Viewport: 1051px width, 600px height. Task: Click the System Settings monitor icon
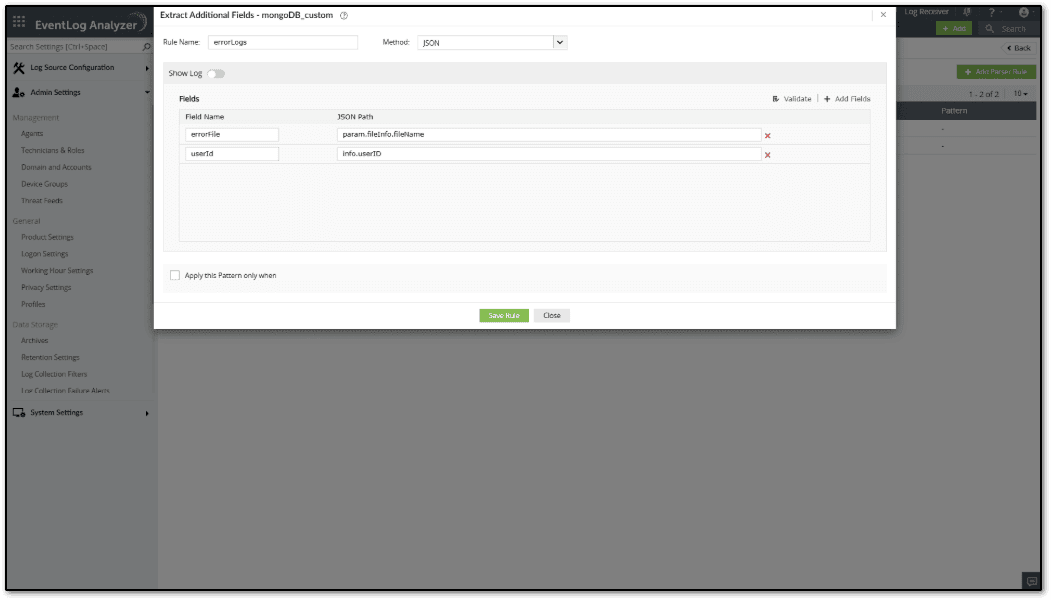pyautogui.click(x=19, y=413)
